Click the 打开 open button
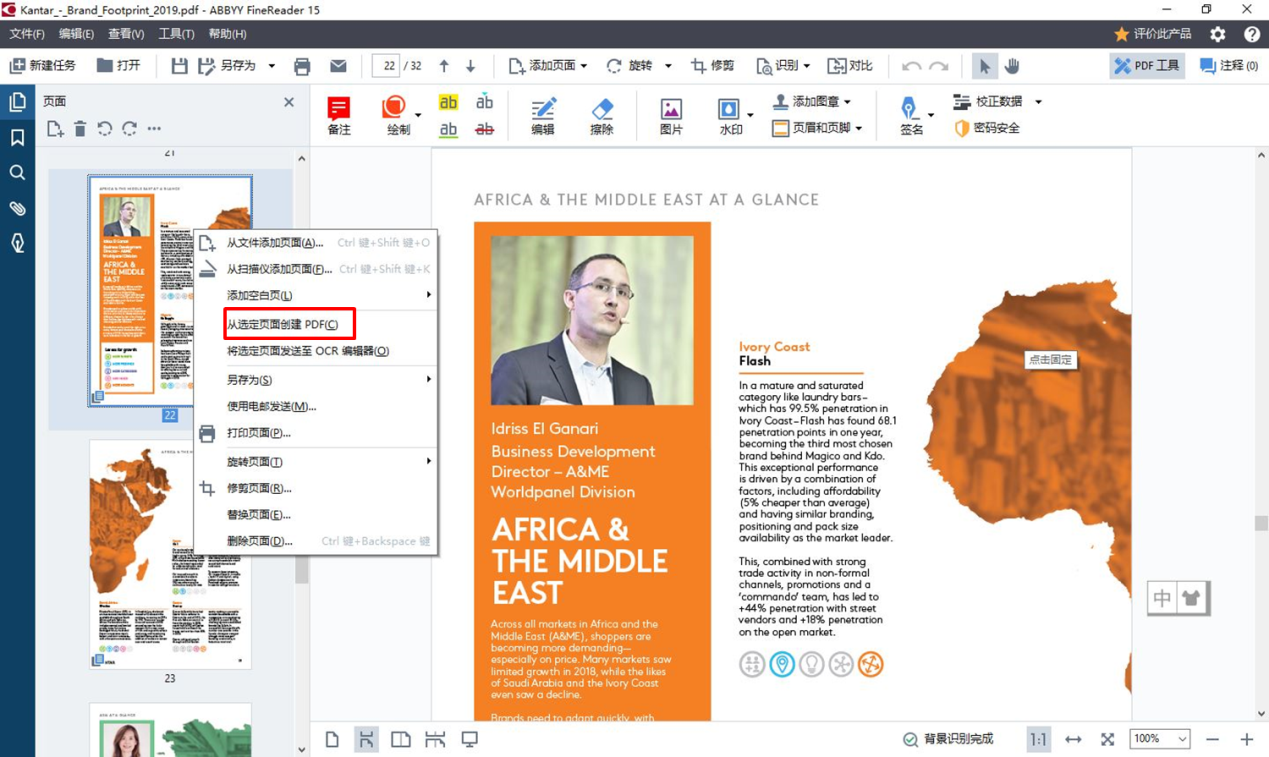 point(118,66)
